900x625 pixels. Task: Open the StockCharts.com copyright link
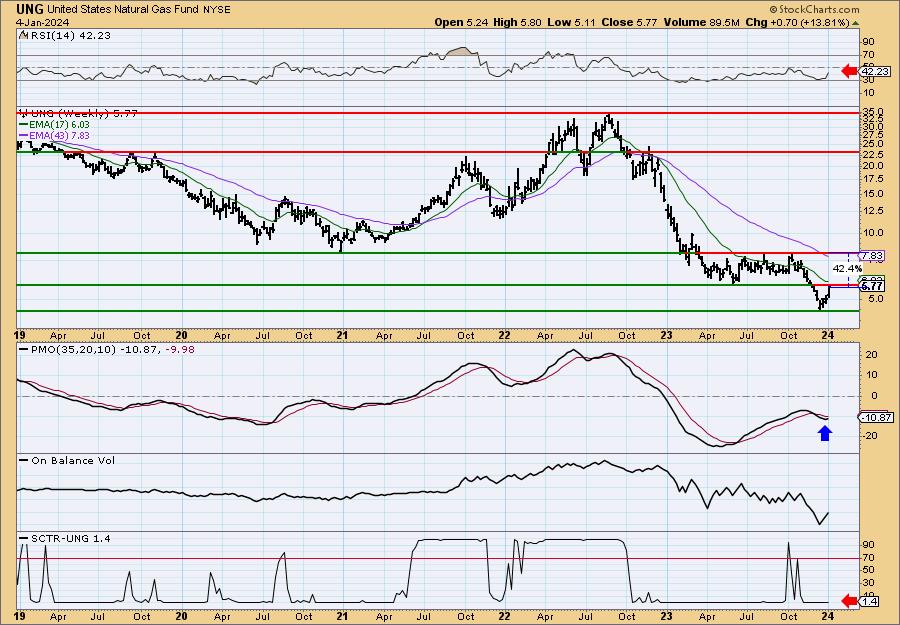(x=814, y=9)
